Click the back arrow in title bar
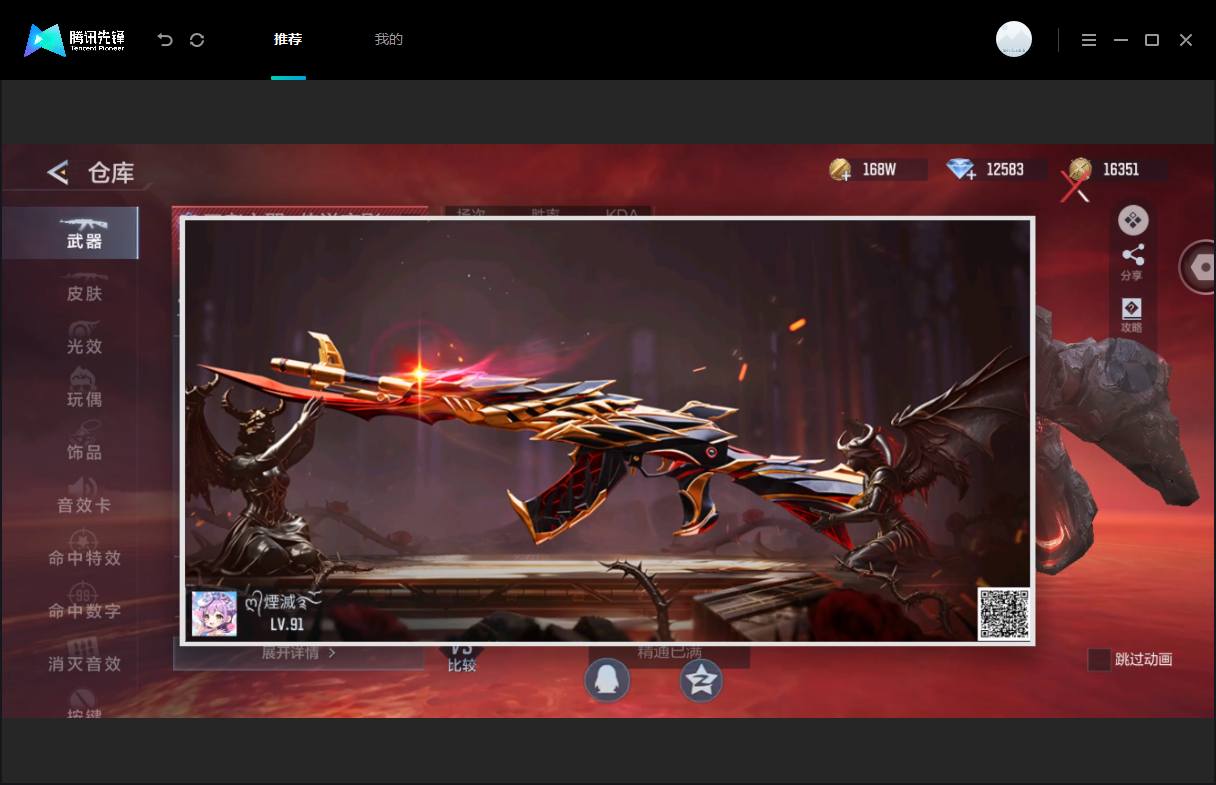This screenshot has height=785, width=1216. pyautogui.click(x=165, y=40)
